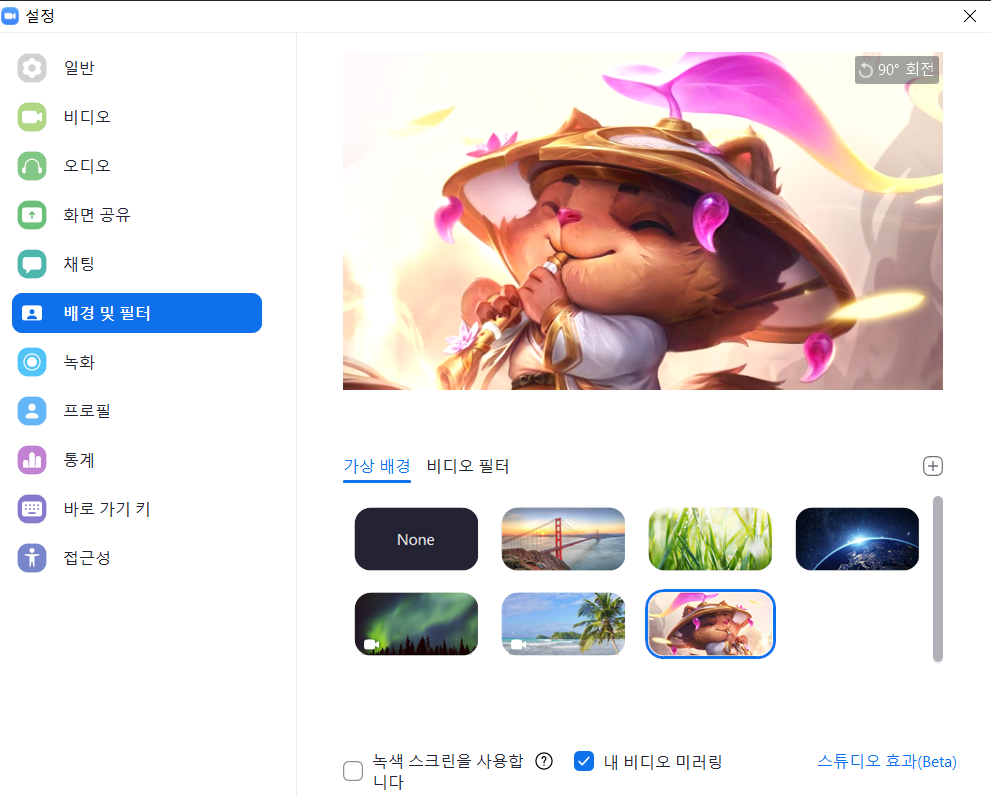Select the 통계 menu label
The height and width of the screenshot is (796, 991).
point(79,460)
